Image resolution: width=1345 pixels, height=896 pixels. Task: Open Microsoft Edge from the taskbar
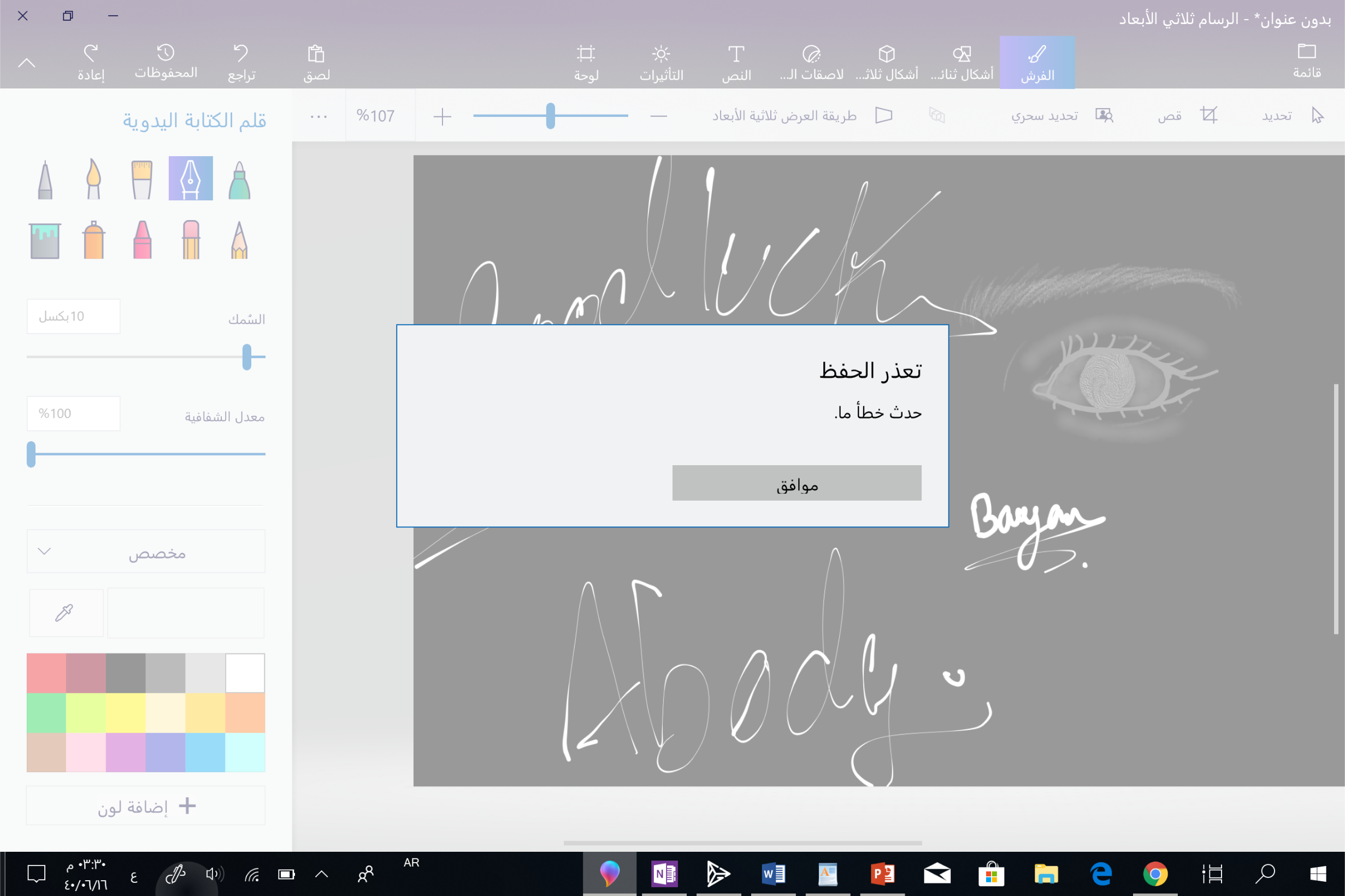[1101, 874]
